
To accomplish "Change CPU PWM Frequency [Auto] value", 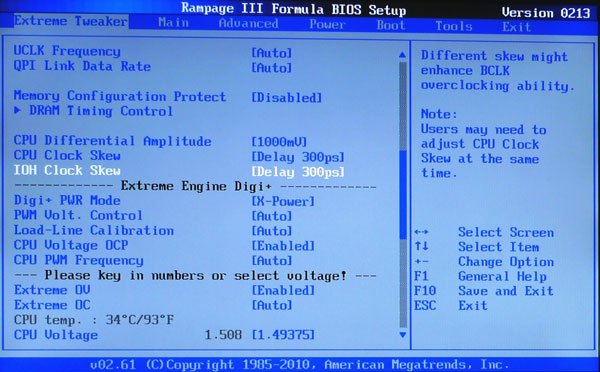I will click(x=271, y=261).
